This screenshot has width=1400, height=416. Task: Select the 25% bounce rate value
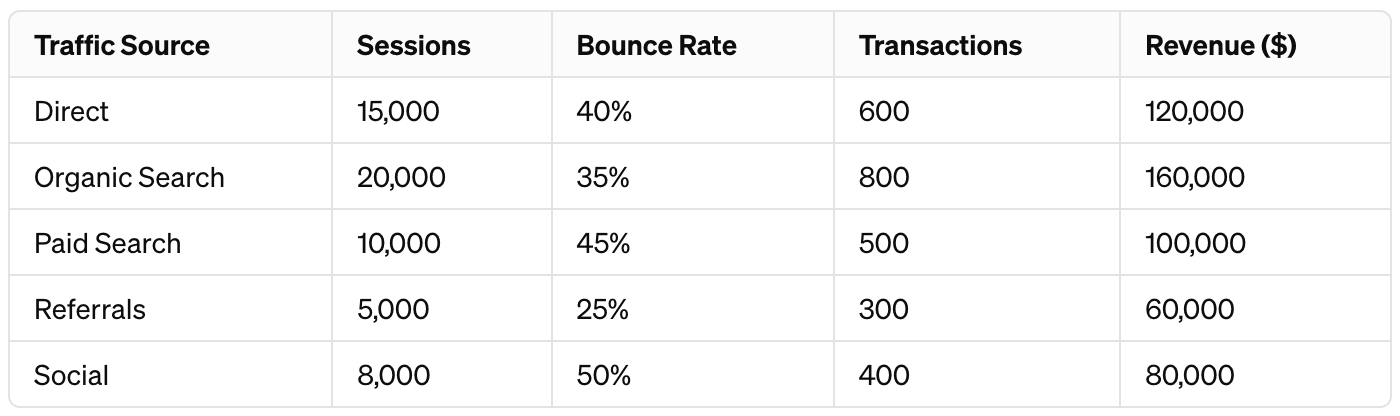click(602, 310)
